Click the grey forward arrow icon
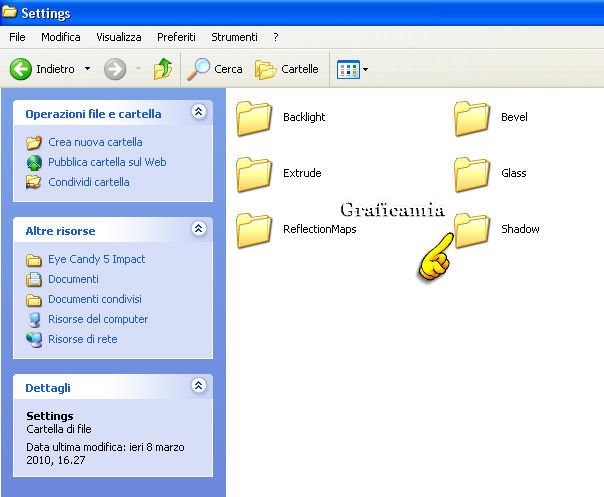The height and width of the screenshot is (497, 604). [x=115, y=69]
